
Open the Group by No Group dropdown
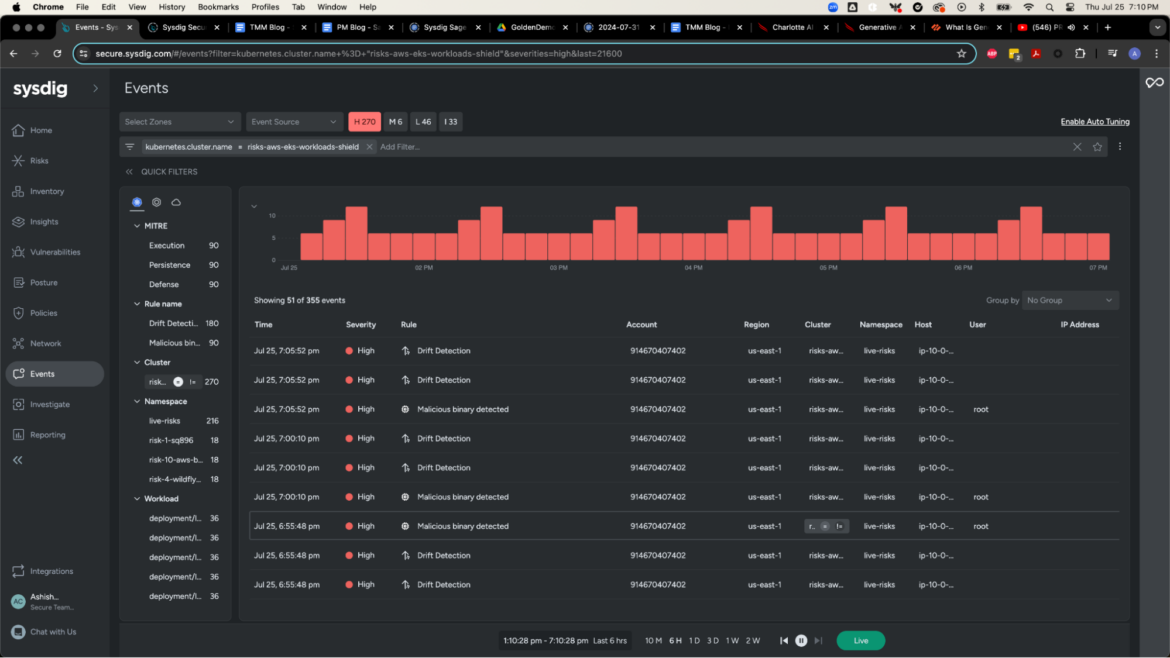[x=1070, y=299]
